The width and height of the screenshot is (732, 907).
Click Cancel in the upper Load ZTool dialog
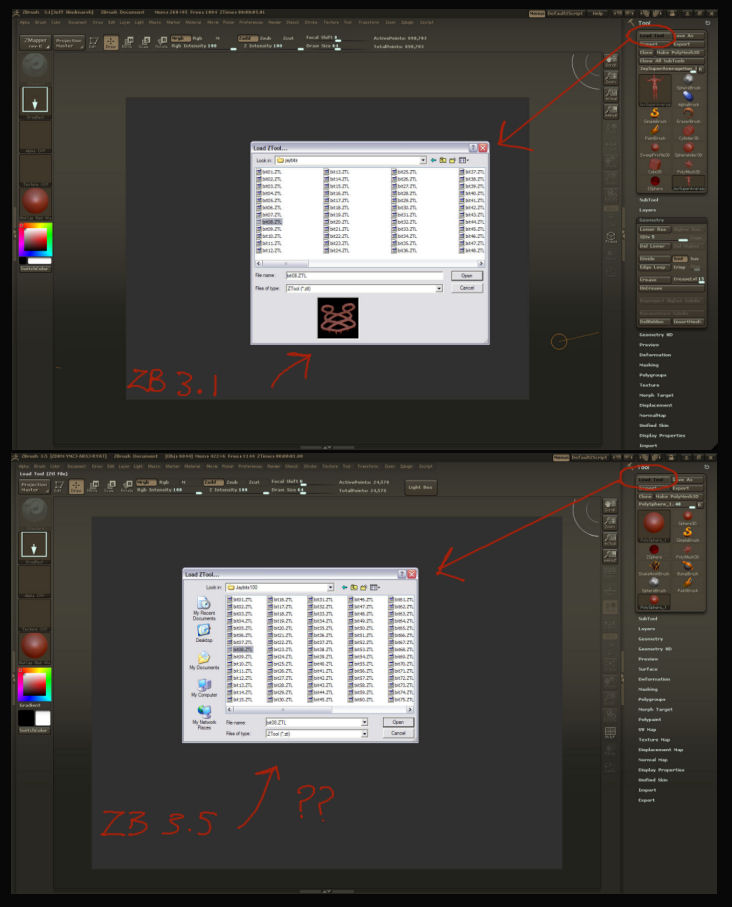click(466, 288)
